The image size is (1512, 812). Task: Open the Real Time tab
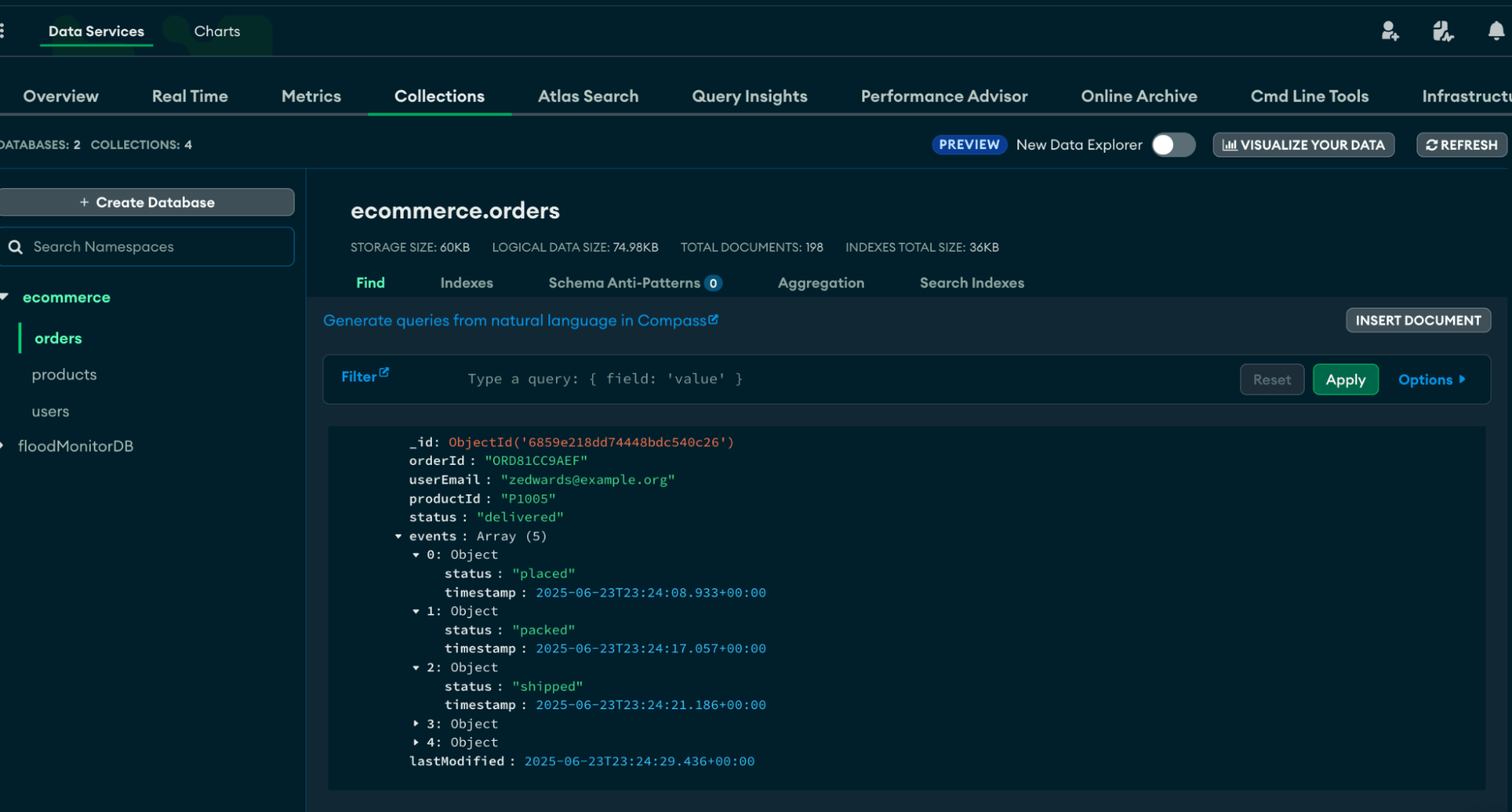pos(190,96)
